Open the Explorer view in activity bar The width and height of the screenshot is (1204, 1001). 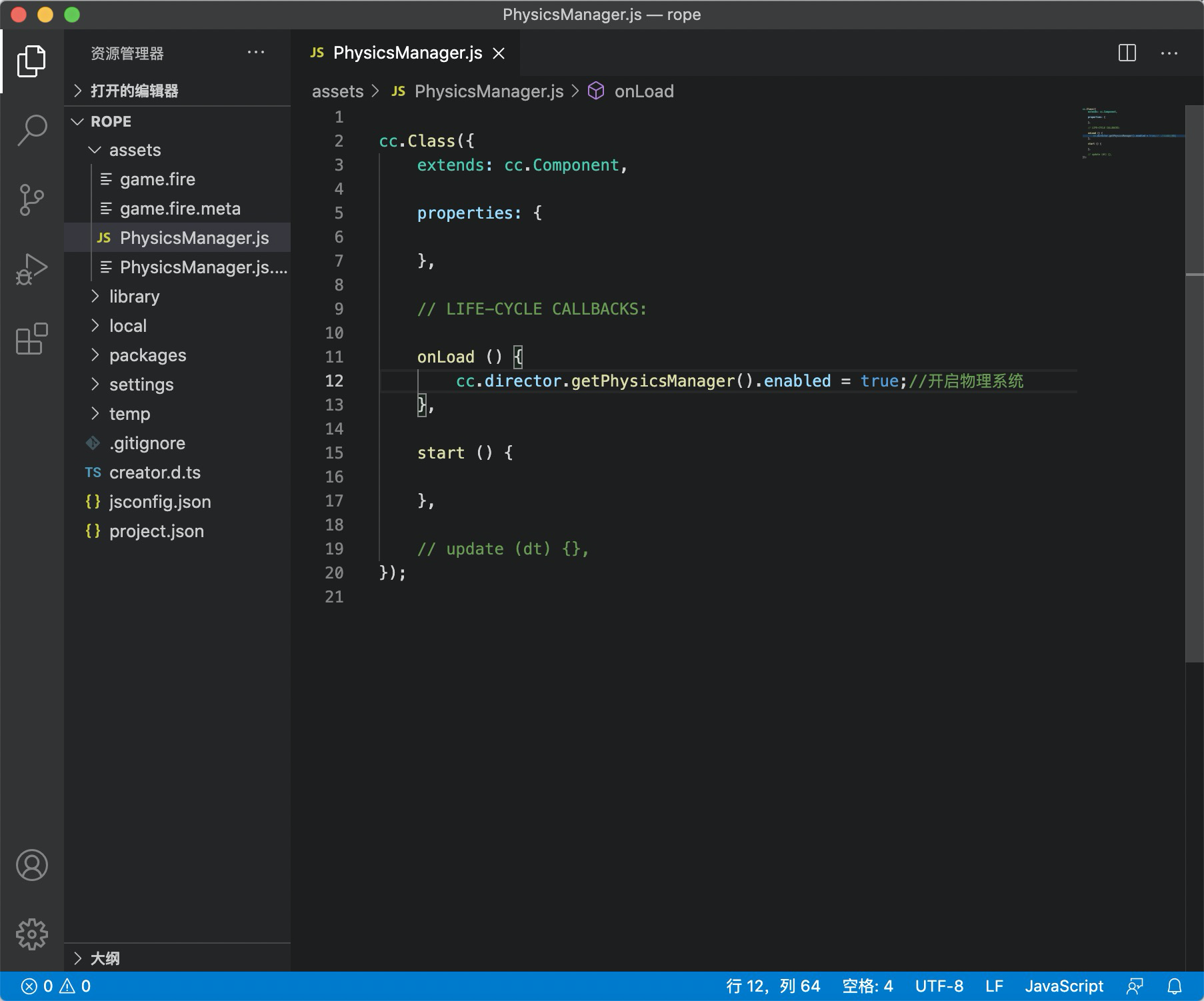point(31,61)
